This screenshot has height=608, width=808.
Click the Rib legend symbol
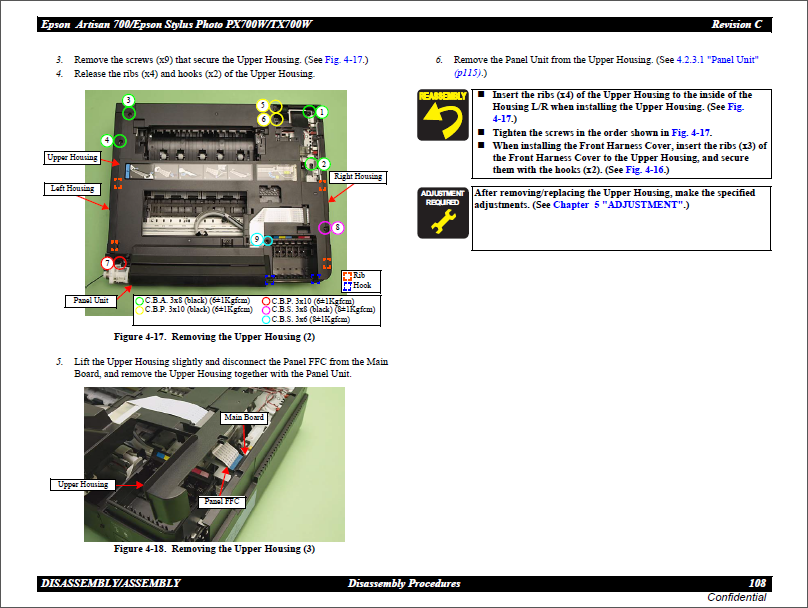click(346, 275)
